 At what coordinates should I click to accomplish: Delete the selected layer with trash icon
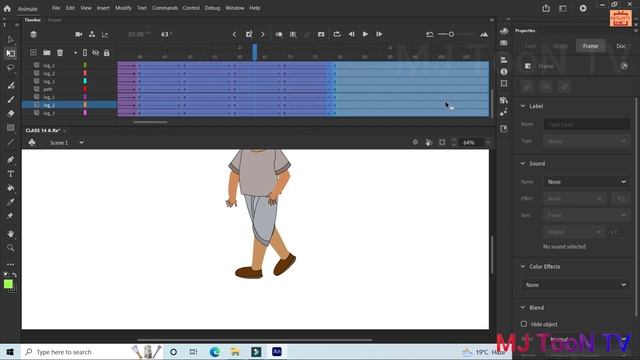[60, 53]
